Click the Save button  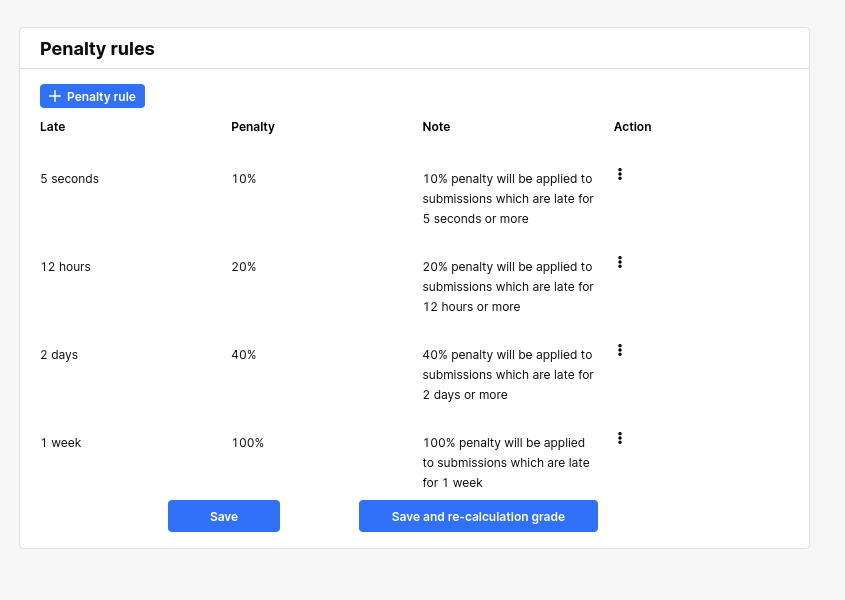224,516
